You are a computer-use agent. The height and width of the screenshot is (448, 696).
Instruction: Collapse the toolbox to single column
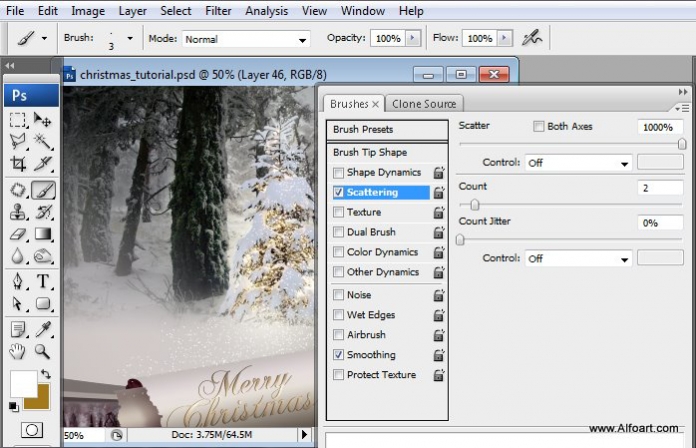pos(10,66)
